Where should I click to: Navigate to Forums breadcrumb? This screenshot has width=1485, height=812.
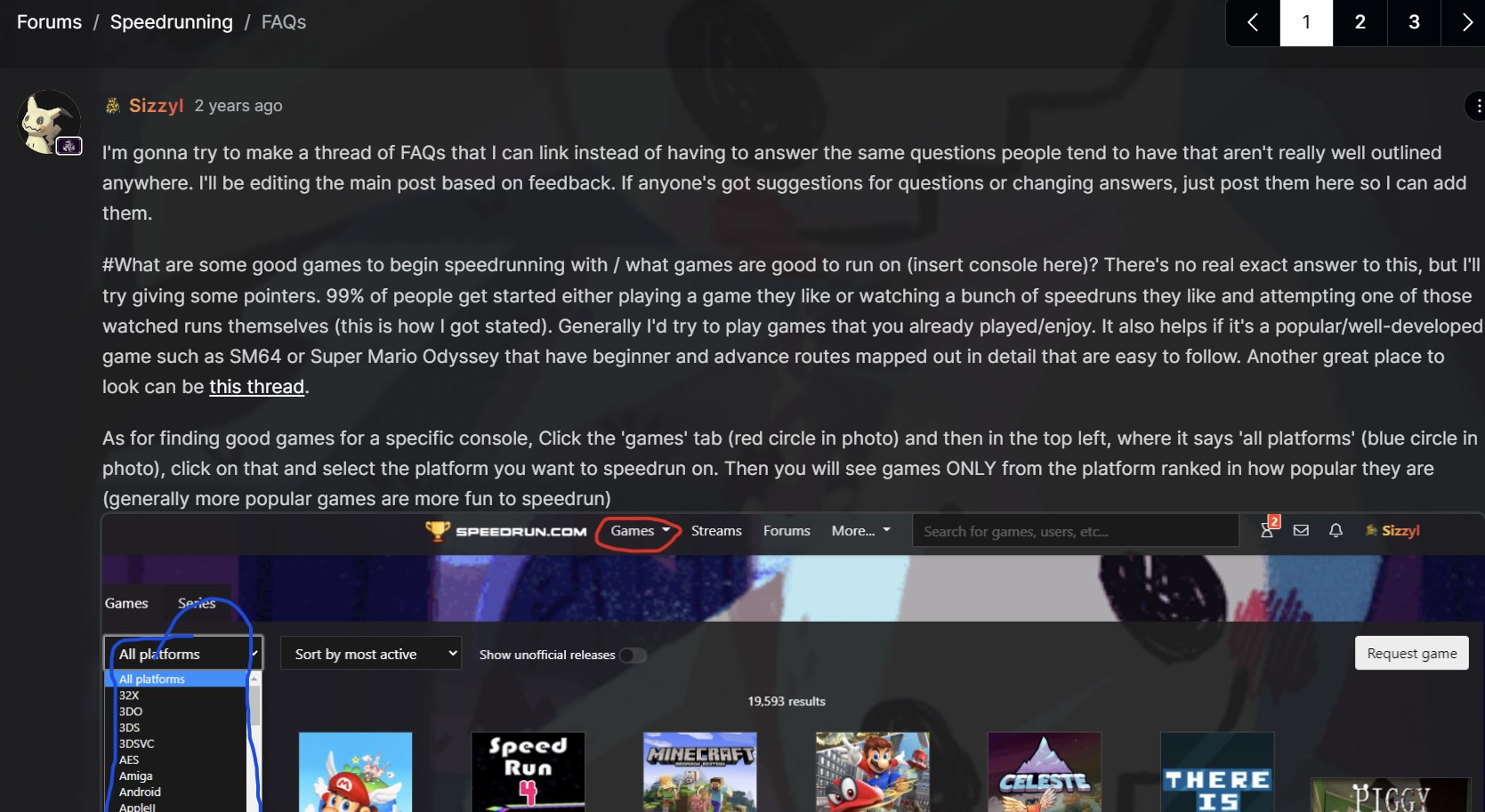pos(49,22)
